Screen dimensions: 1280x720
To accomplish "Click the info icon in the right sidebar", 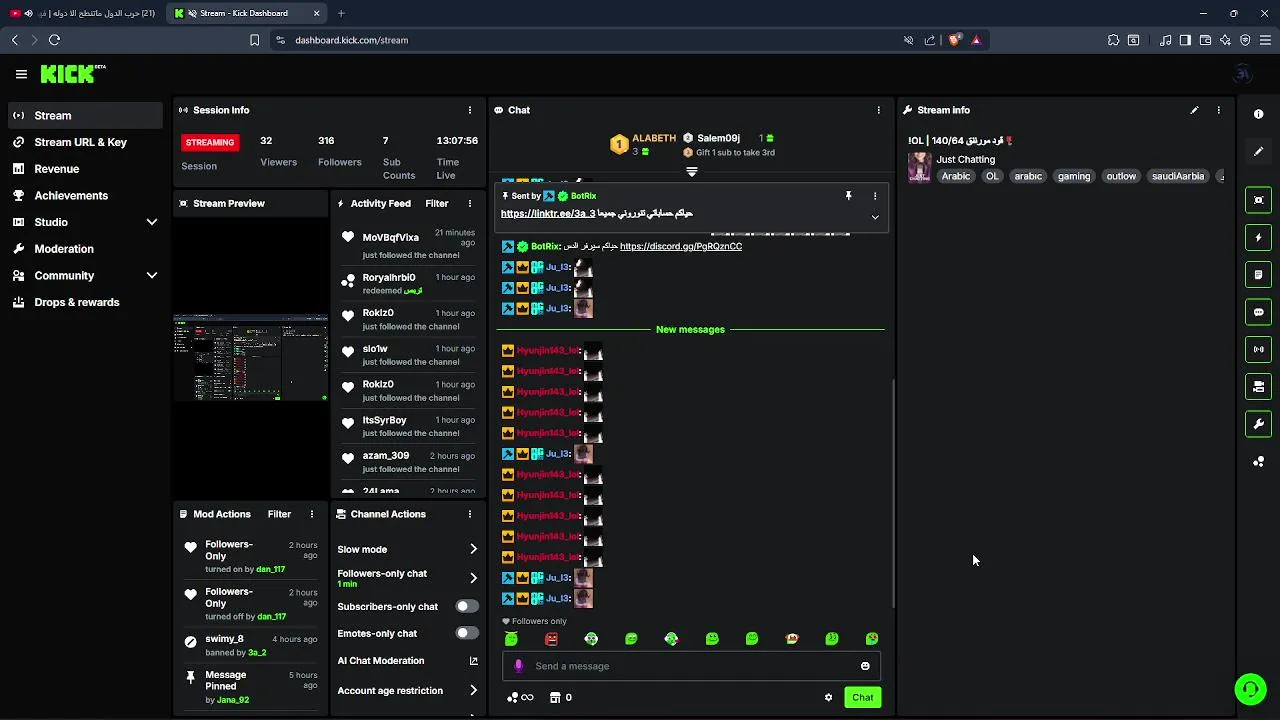I will [1259, 114].
